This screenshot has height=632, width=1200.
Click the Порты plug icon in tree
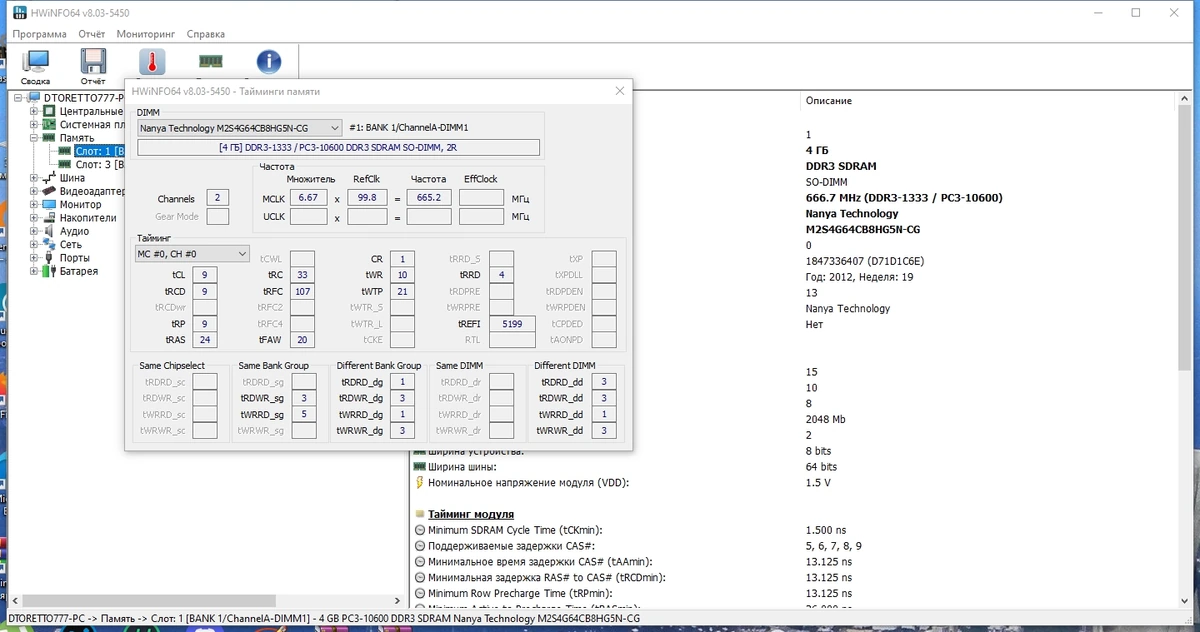click(x=50, y=258)
